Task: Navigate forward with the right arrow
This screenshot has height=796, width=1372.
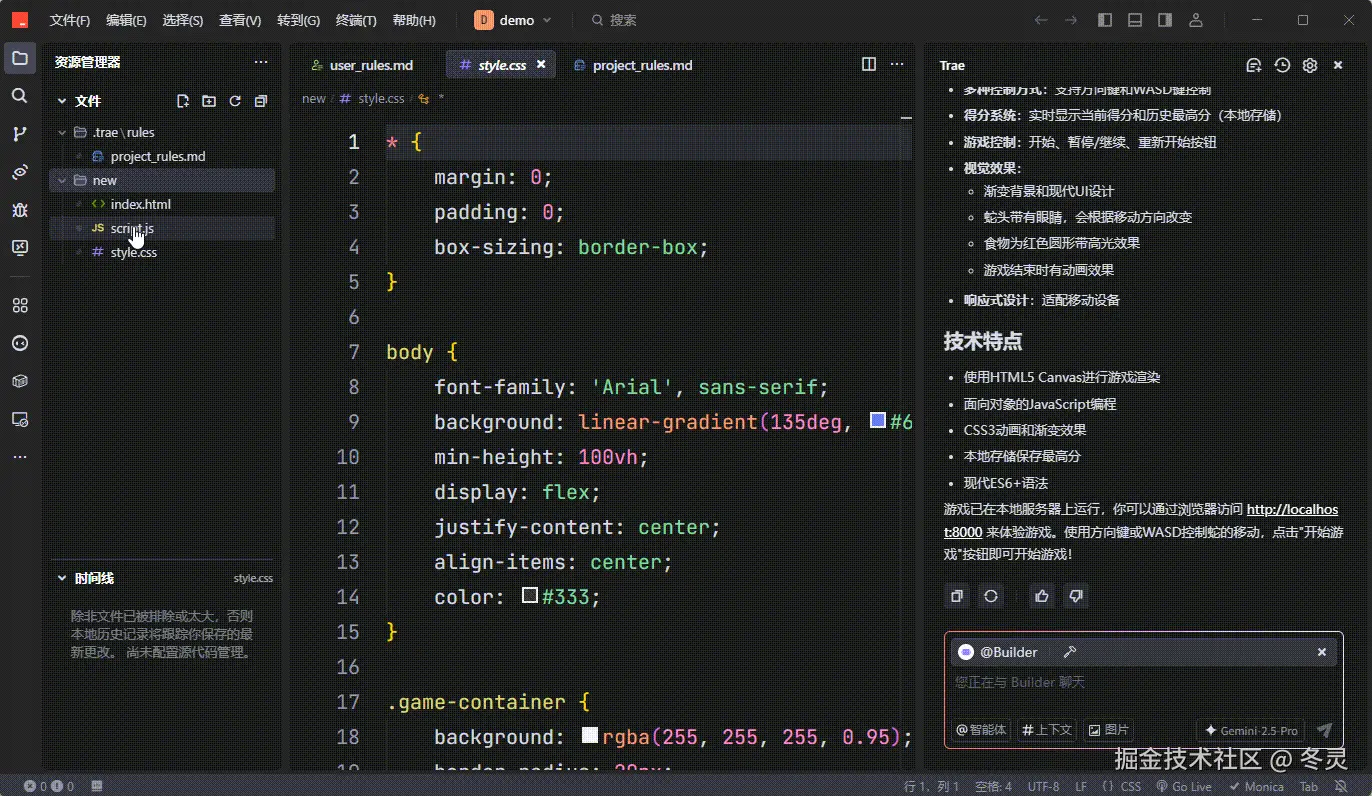Action: (1071, 20)
